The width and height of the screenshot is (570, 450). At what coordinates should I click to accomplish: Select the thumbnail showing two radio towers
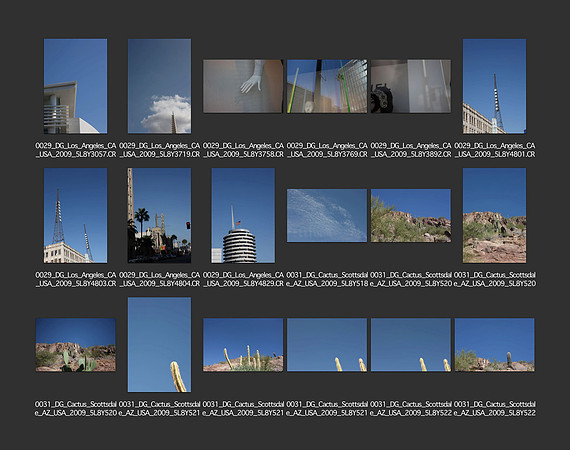tap(76, 215)
